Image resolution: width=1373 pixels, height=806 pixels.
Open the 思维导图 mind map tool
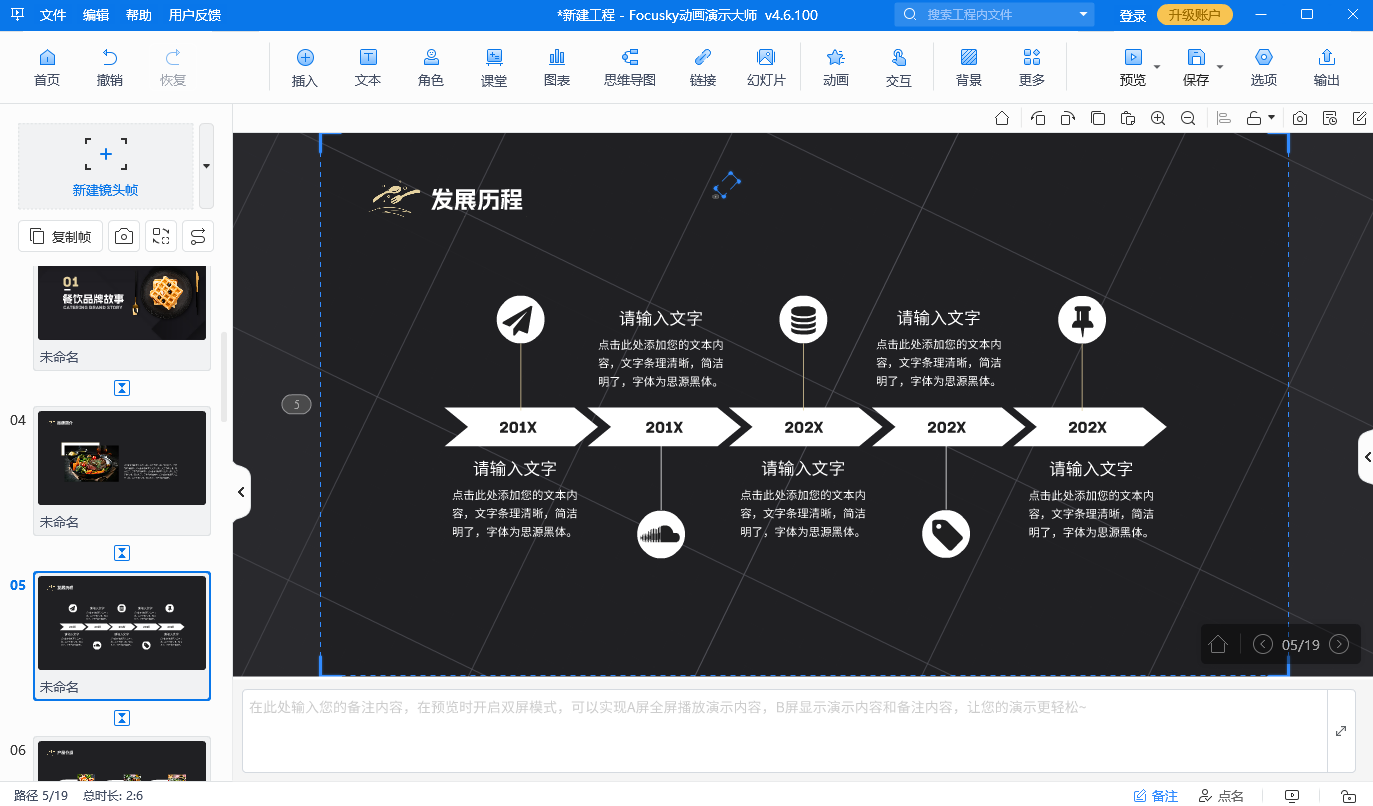[x=630, y=67]
